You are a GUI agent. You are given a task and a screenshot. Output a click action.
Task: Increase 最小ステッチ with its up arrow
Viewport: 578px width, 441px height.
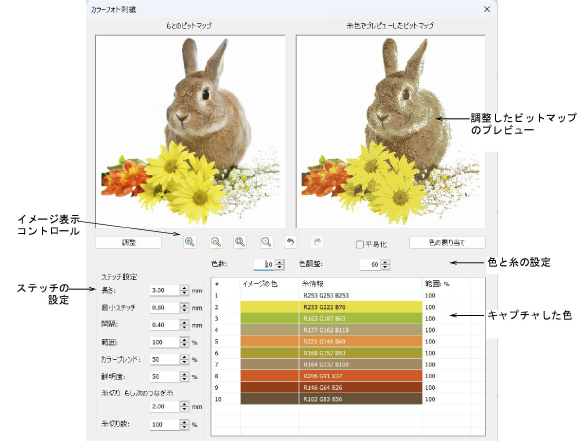(x=184, y=305)
